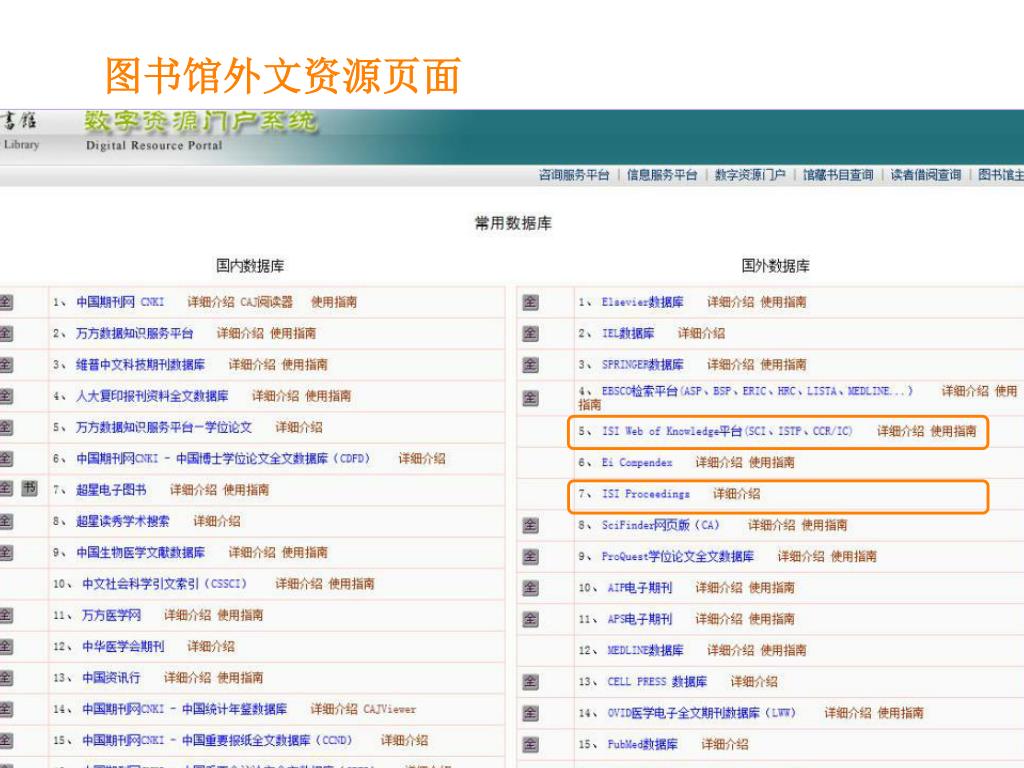Open the ISI Proceedings link
This screenshot has height=768, width=1024.
click(x=645, y=494)
